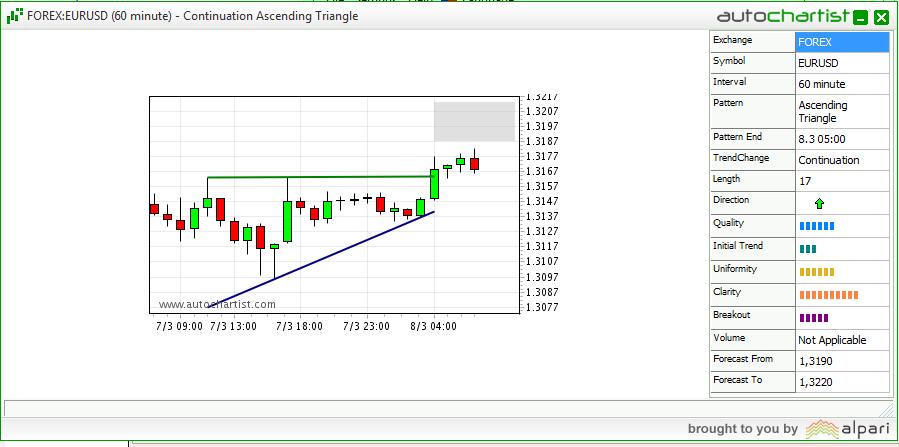Click the Pattern End value 8.3 05:00
Viewport: 899px width, 447px height.
click(822, 139)
